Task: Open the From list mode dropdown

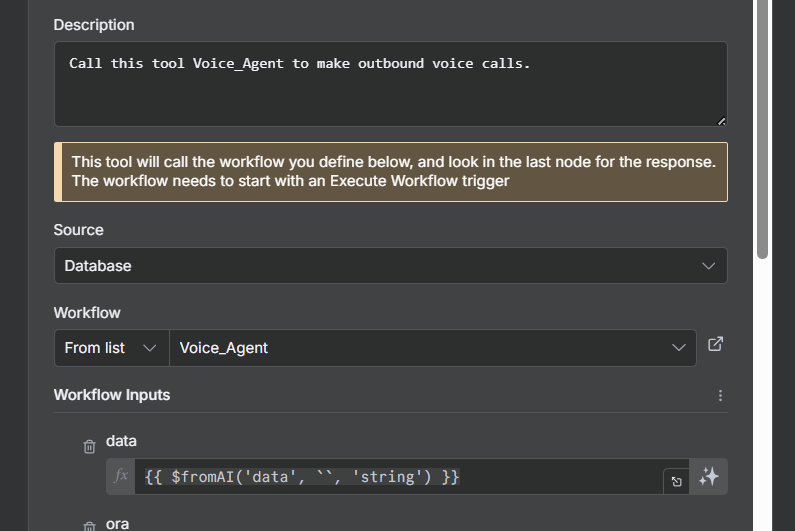Action: point(111,348)
